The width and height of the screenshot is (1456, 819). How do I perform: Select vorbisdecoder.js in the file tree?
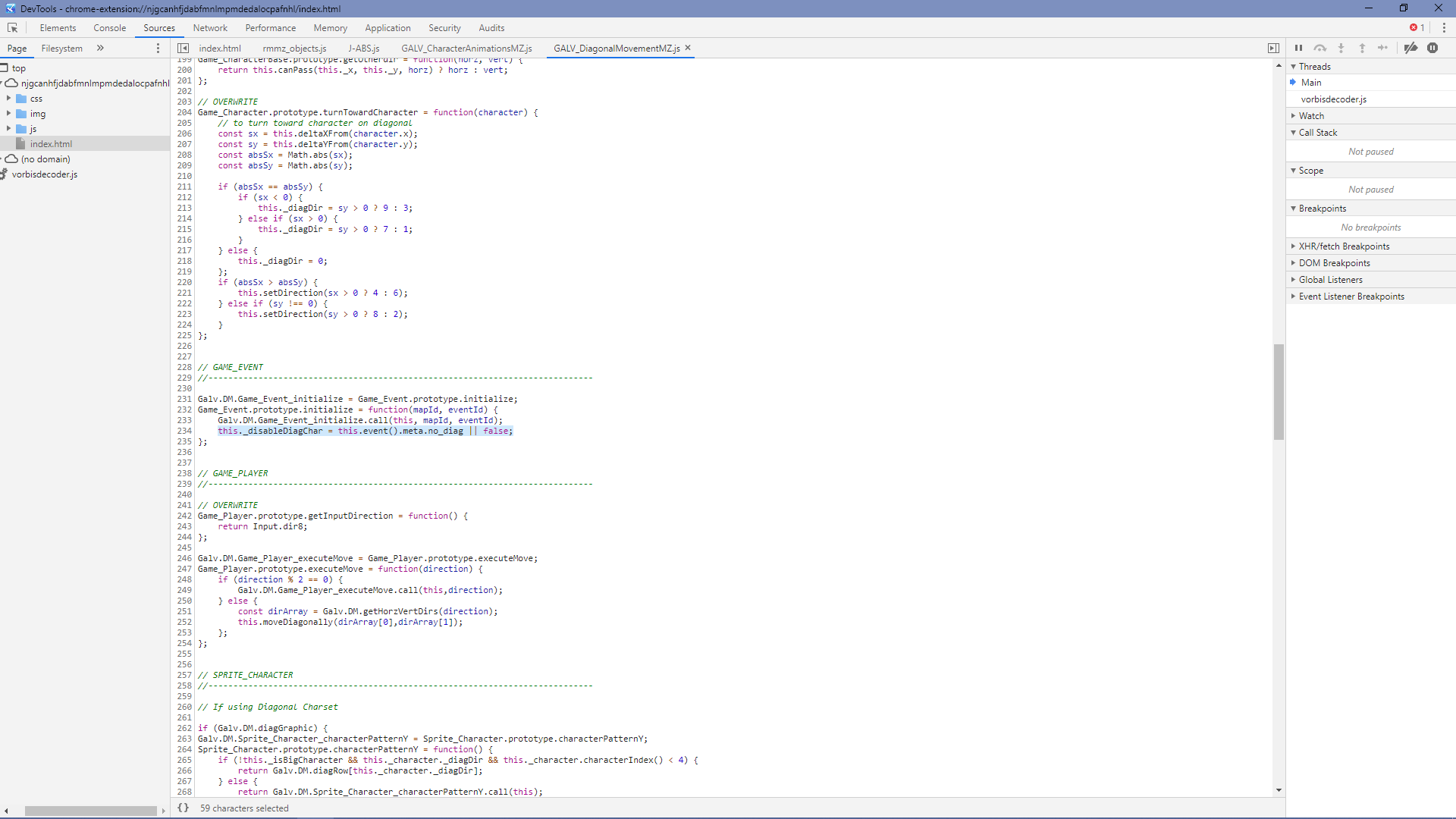(44, 174)
